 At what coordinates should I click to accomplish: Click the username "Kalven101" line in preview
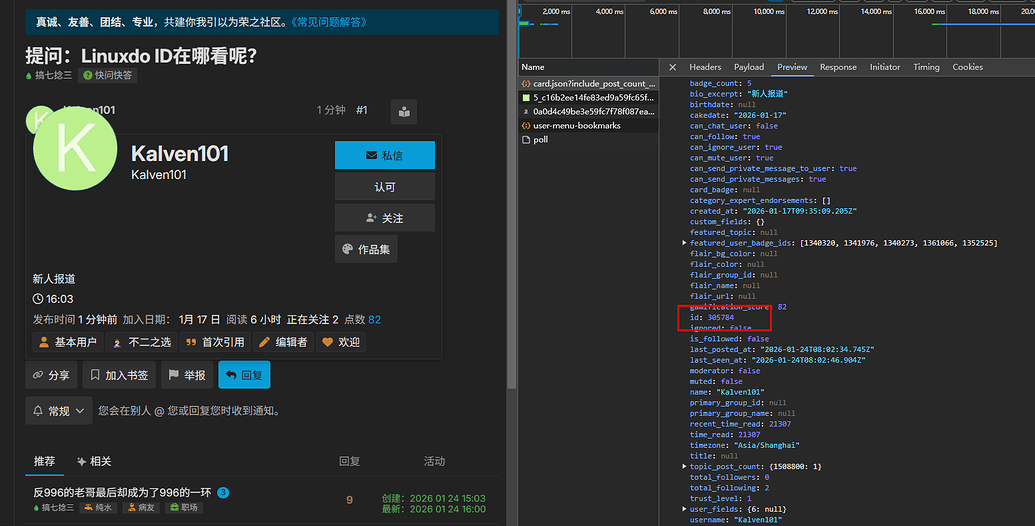pos(735,520)
